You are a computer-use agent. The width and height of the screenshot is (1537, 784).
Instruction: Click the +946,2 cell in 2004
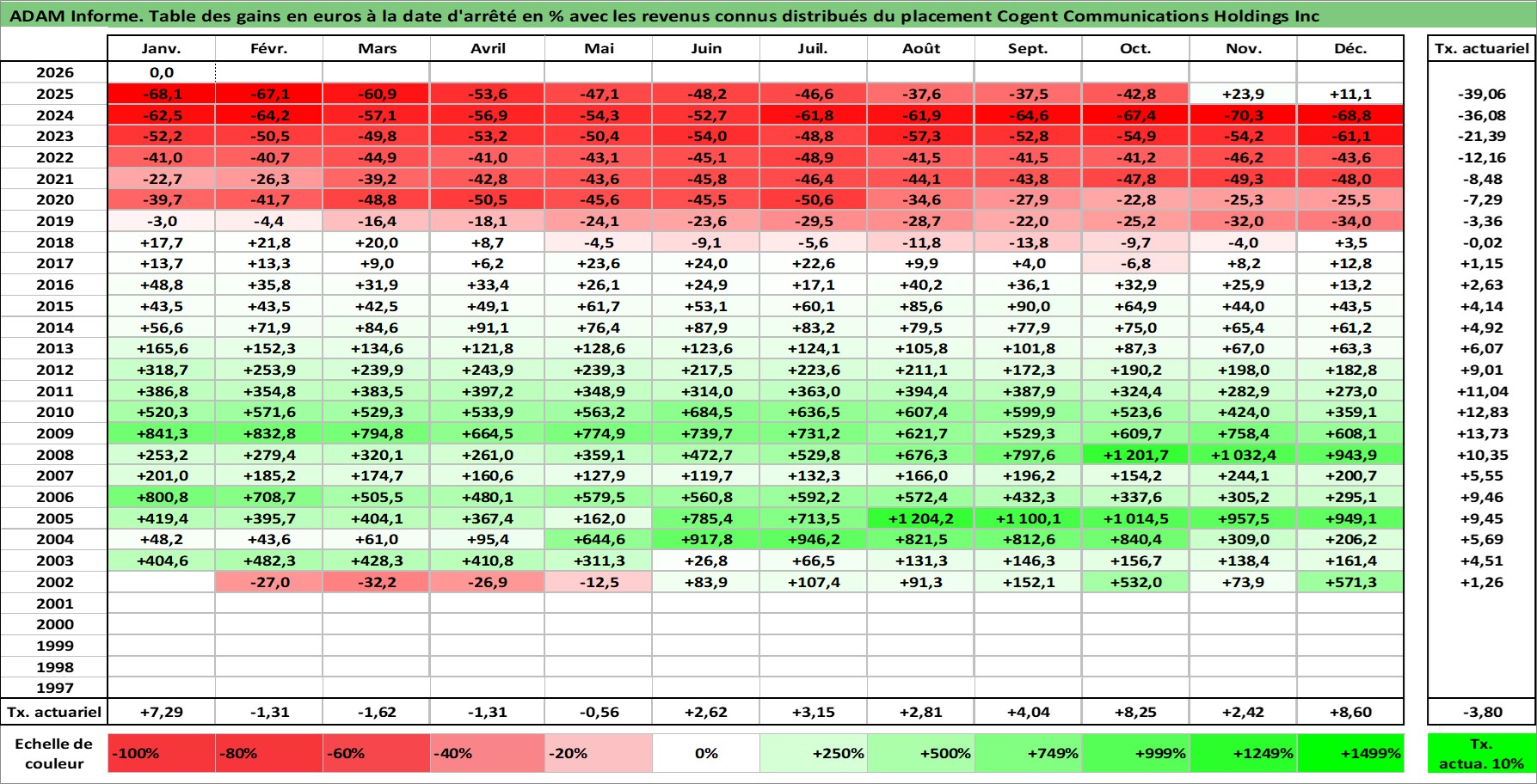[814, 540]
